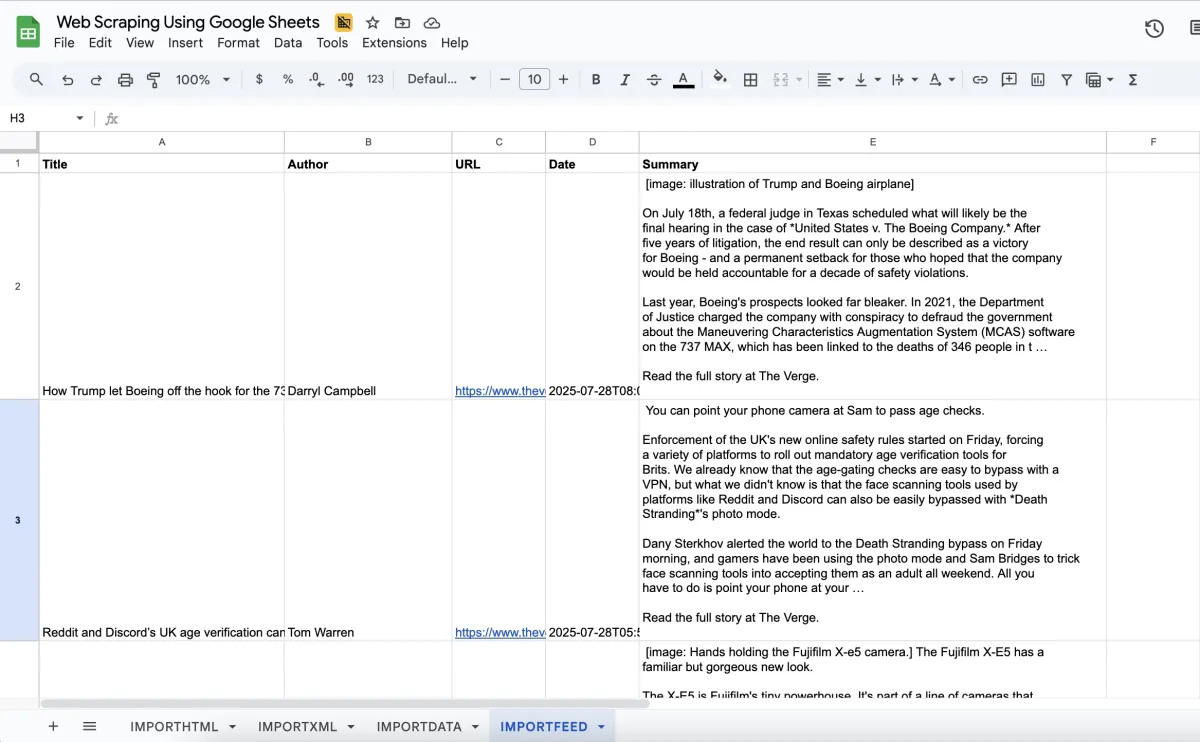
Task: Apply strikethrough formatting
Action: pyautogui.click(x=654, y=80)
